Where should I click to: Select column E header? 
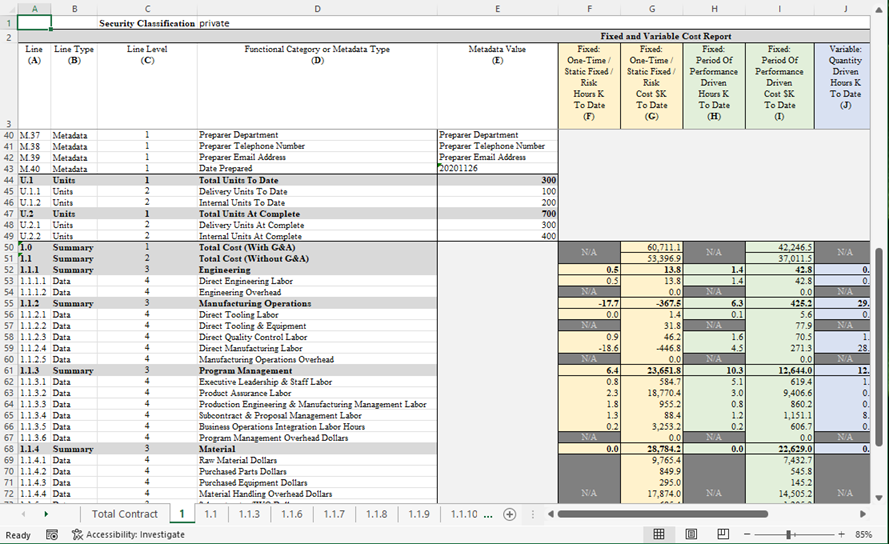(497, 9)
